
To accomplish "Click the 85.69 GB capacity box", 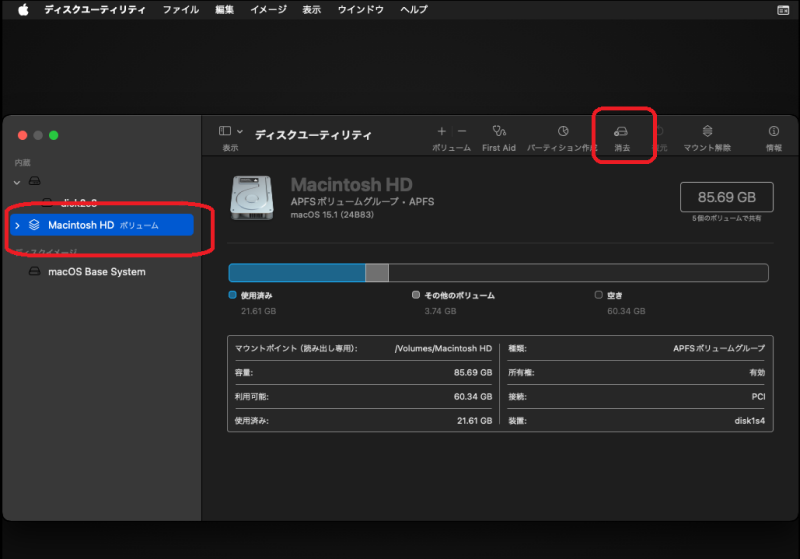I will coord(726,198).
